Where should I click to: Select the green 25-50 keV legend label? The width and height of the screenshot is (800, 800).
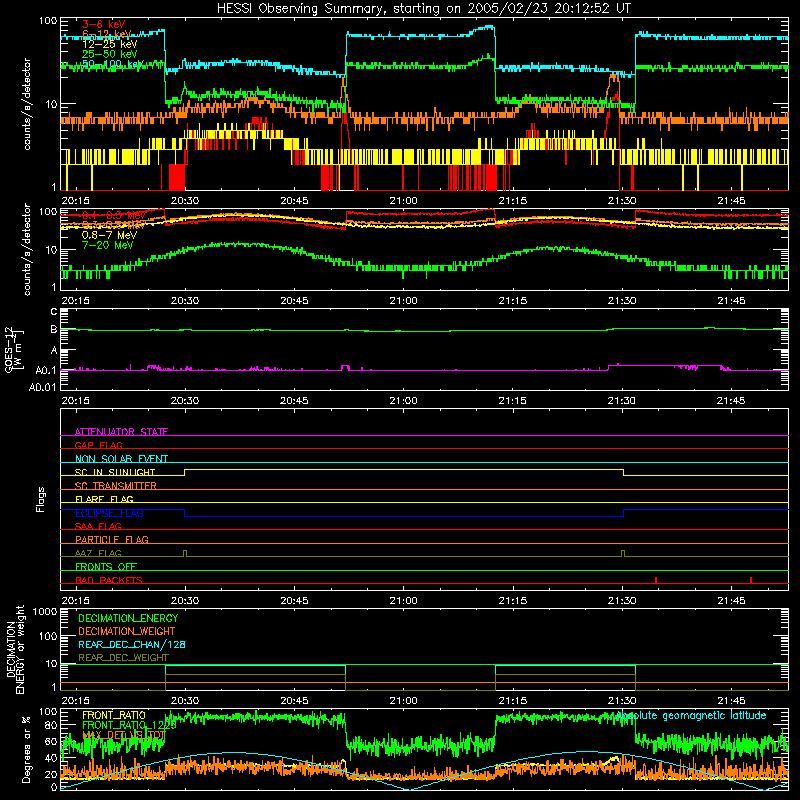pos(109,54)
